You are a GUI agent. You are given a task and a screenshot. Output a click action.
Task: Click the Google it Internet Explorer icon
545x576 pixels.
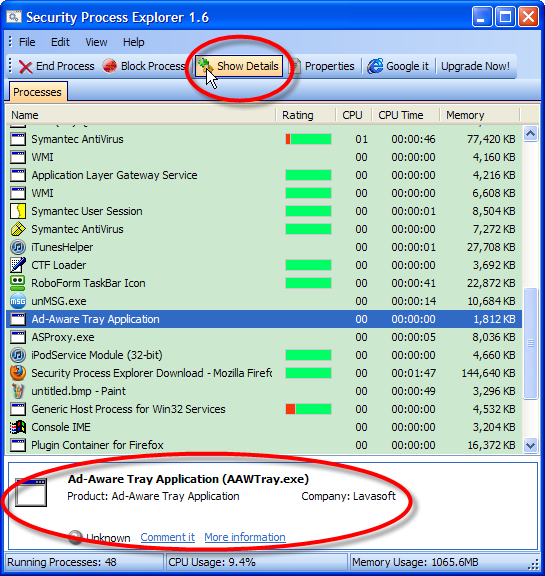[x=375, y=66]
